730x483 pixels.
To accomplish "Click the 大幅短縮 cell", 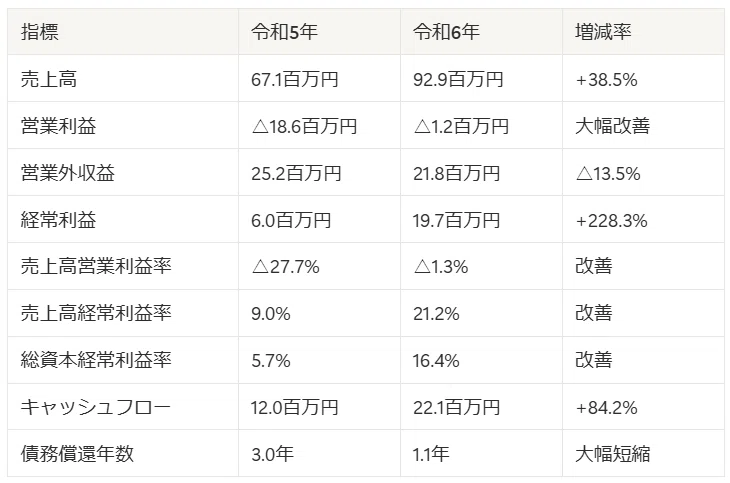I will click(x=612, y=454).
